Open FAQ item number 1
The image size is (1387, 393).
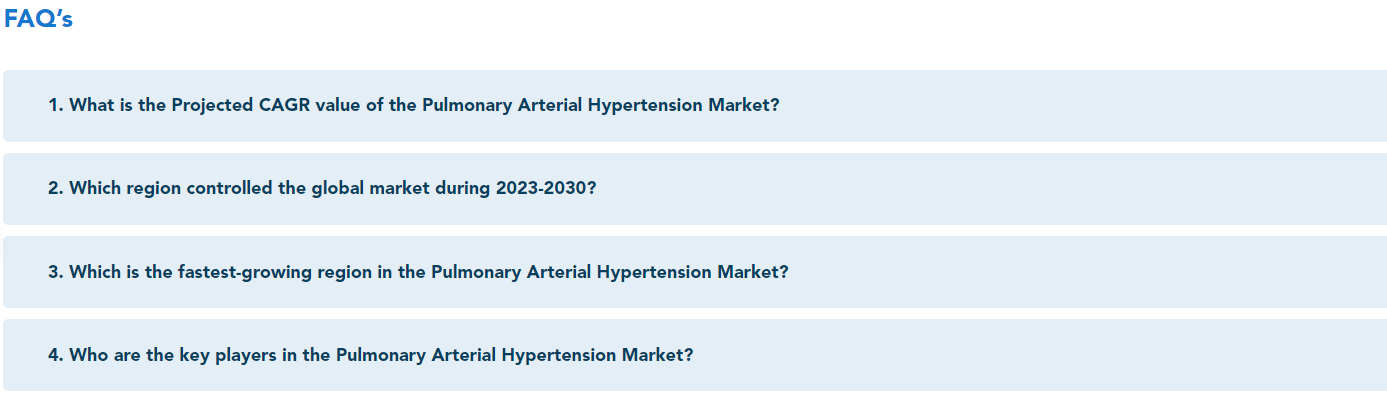click(x=695, y=105)
